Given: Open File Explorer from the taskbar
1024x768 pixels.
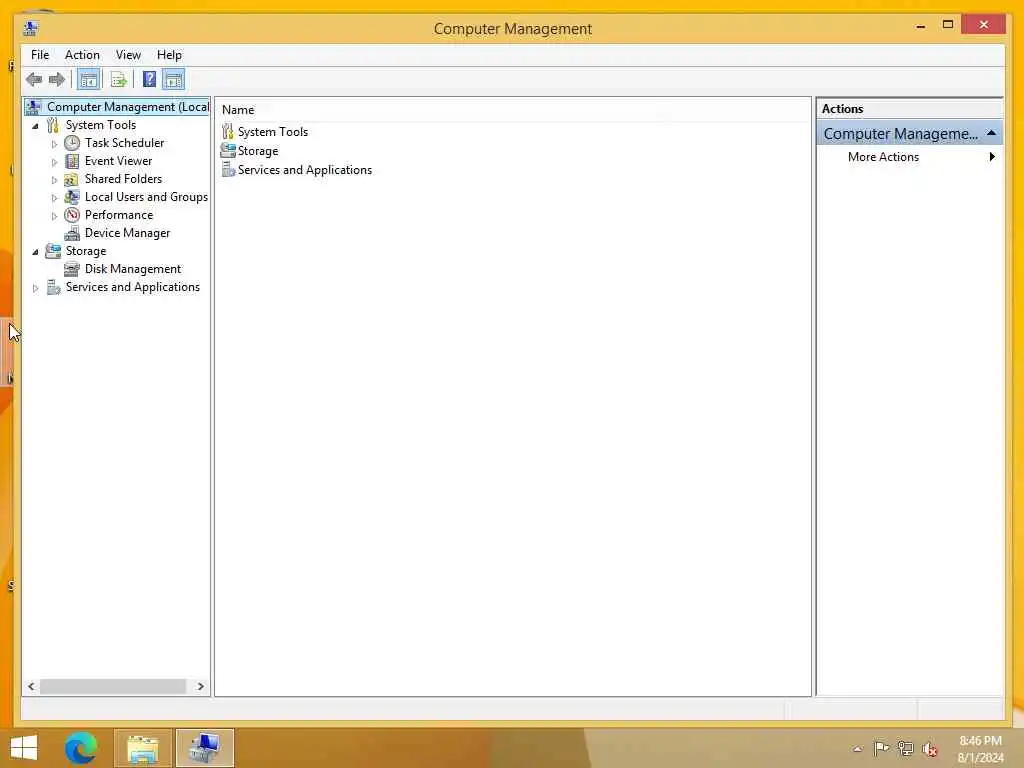Looking at the screenshot, I should 143,748.
